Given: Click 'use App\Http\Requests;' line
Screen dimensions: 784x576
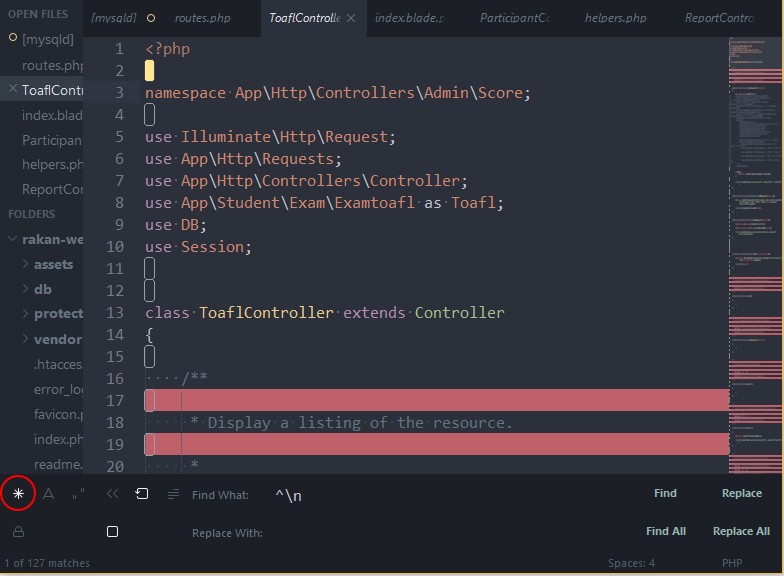Looking at the screenshot, I should (243, 159).
